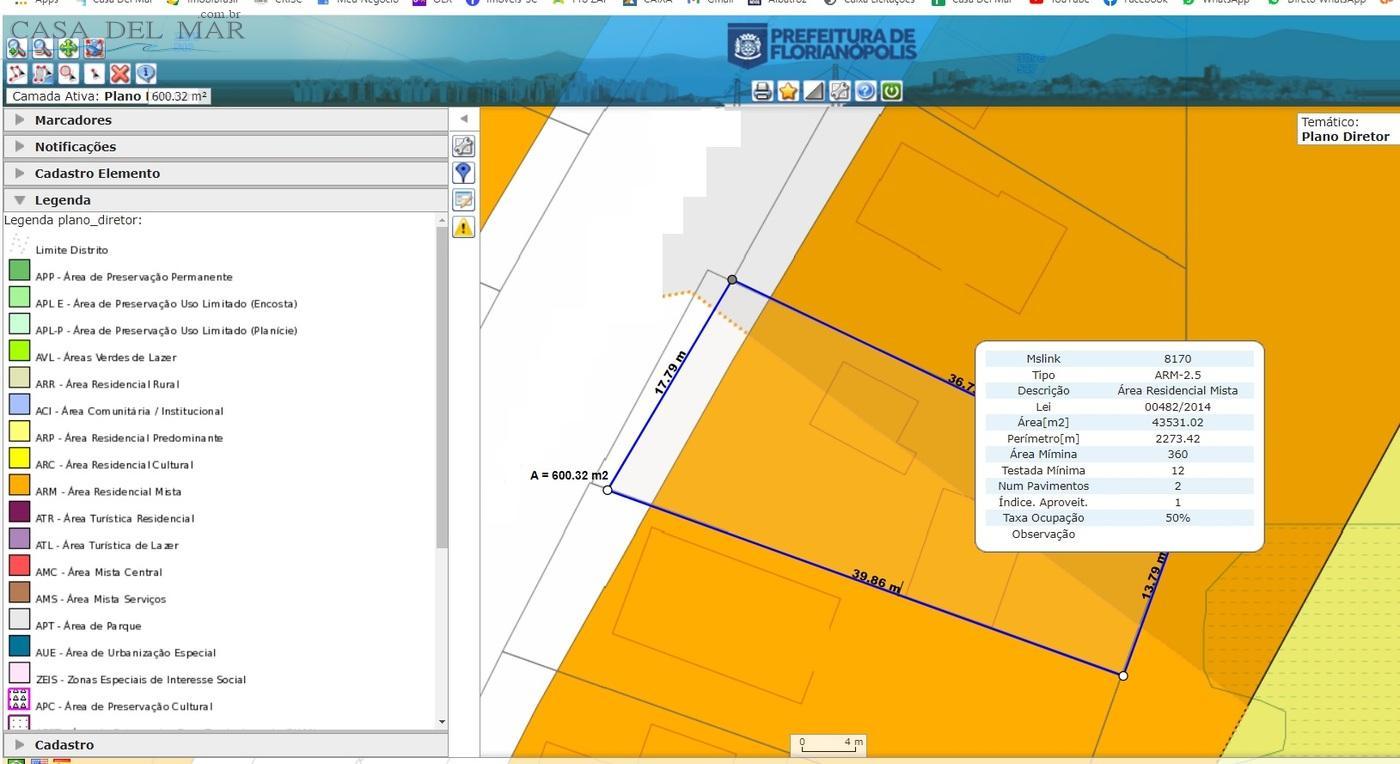
Task: Click the Mslink 8170 value in popup
Action: 1177,359
